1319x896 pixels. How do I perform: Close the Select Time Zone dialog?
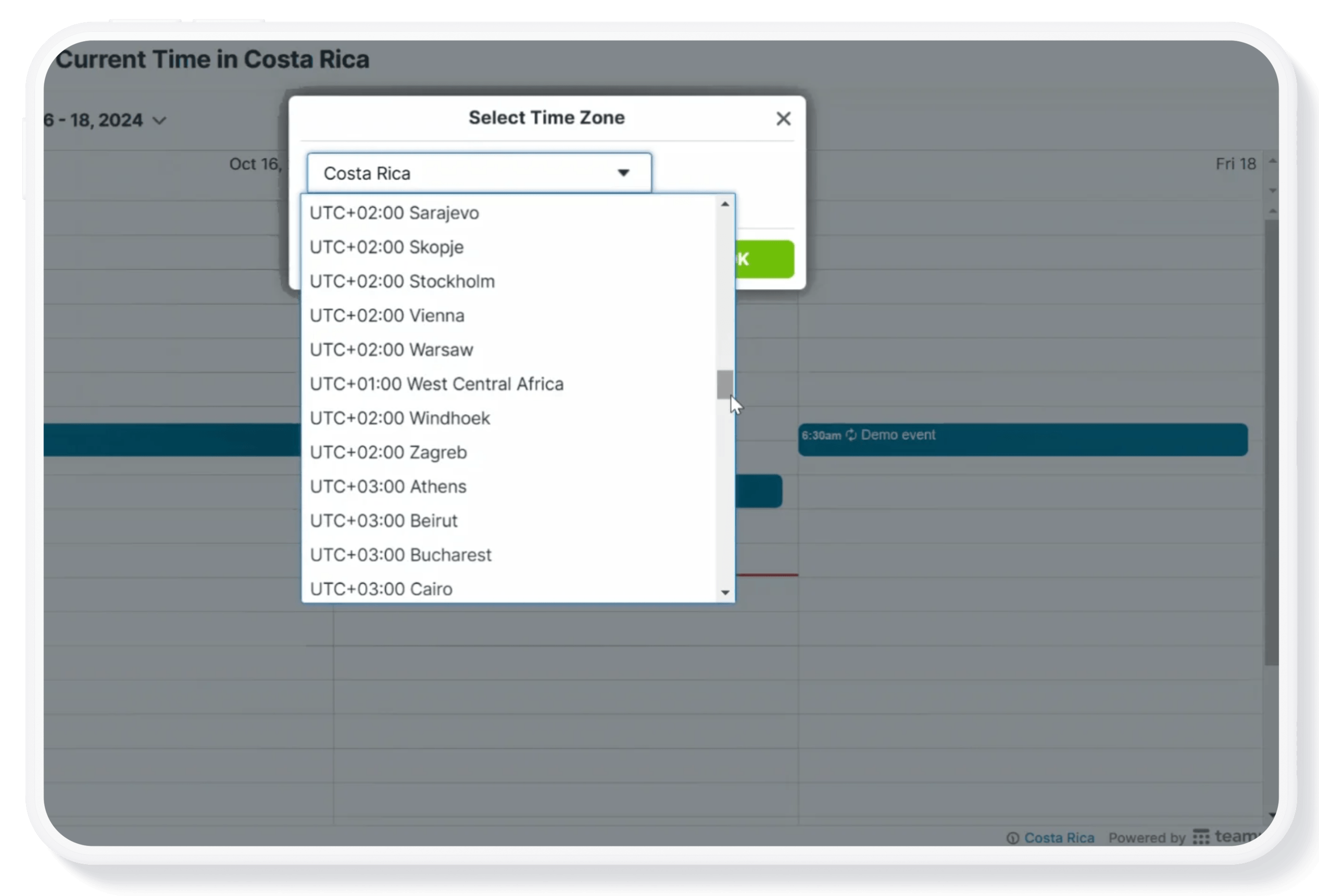783,119
